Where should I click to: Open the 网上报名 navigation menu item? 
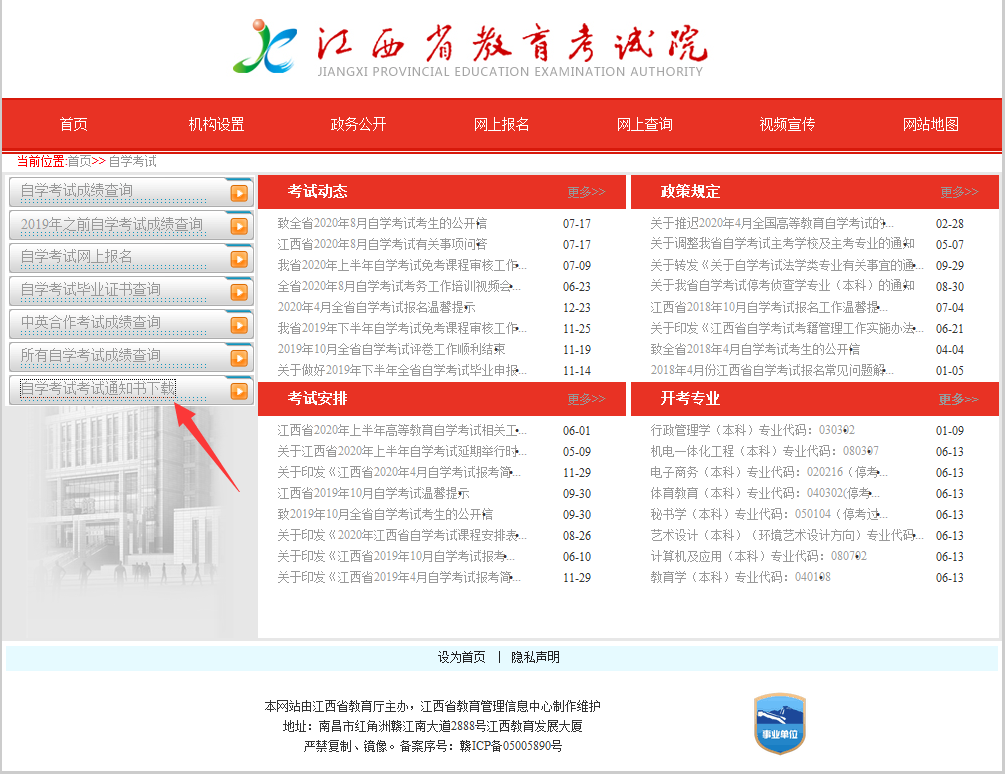[x=502, y=124]
